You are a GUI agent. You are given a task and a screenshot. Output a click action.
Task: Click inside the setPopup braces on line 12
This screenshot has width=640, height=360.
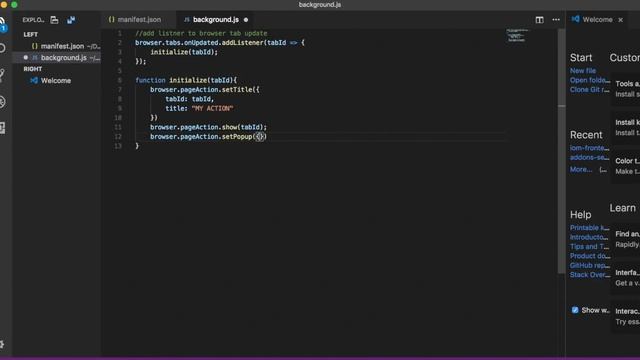click(x=260, y=137)
